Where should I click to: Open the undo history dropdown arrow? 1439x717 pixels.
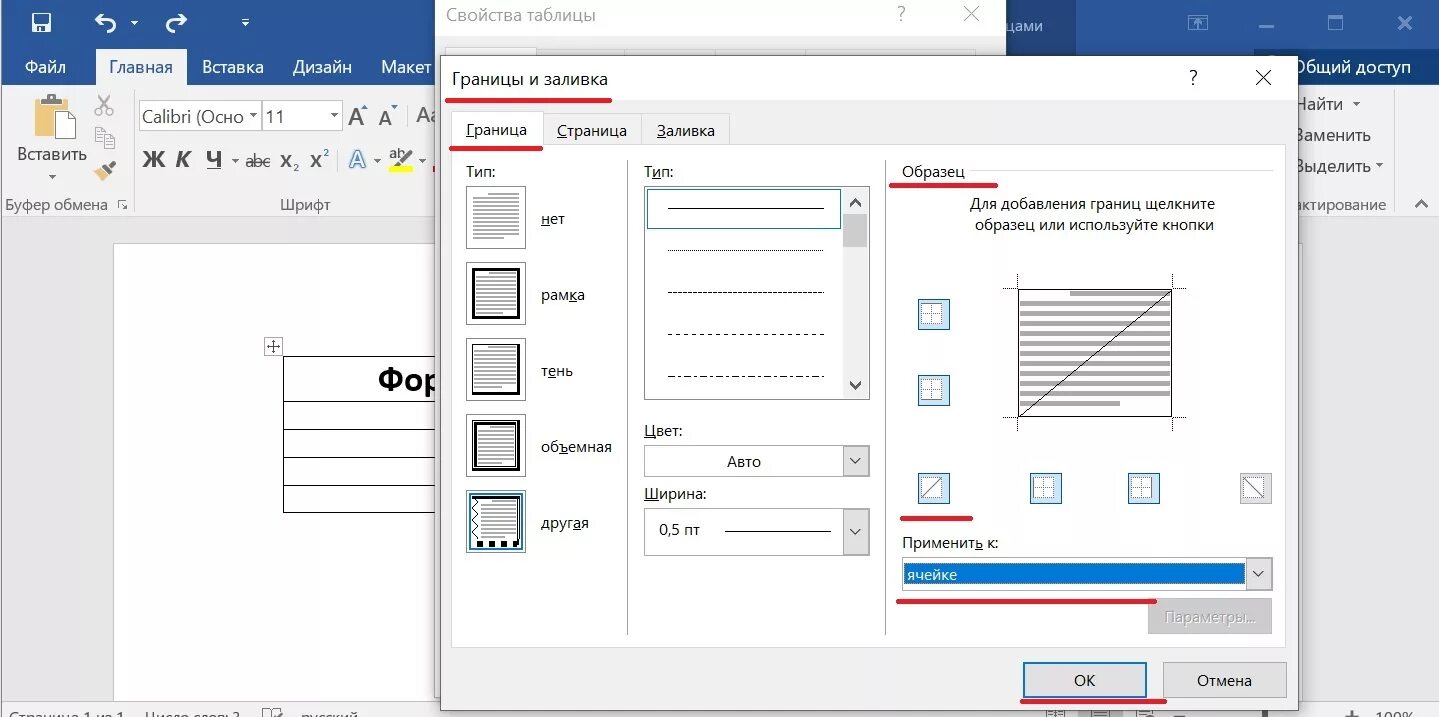[135, 23]
